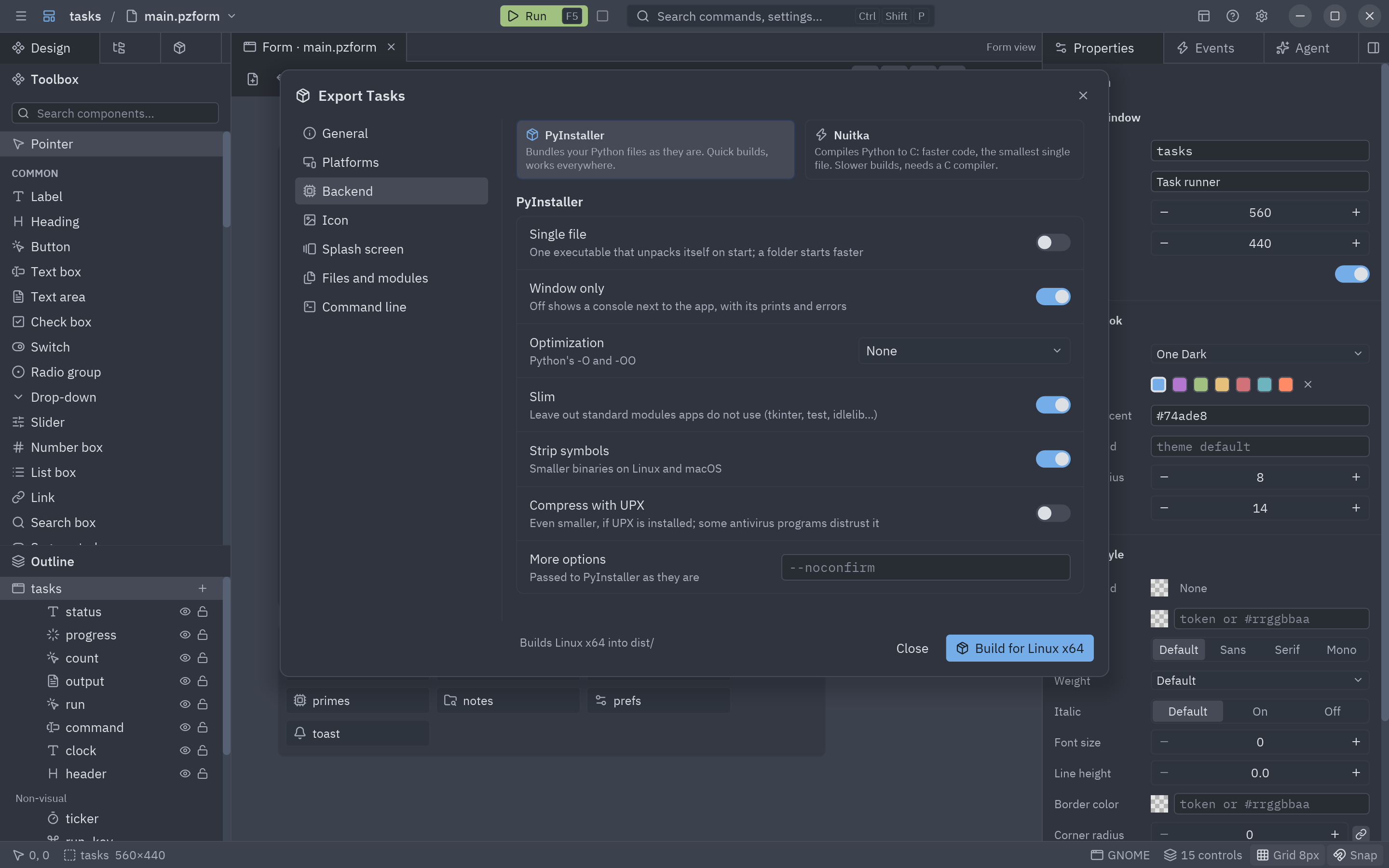Close the Form main.pzform tab
1389x868 pixels.
[391, 47]
